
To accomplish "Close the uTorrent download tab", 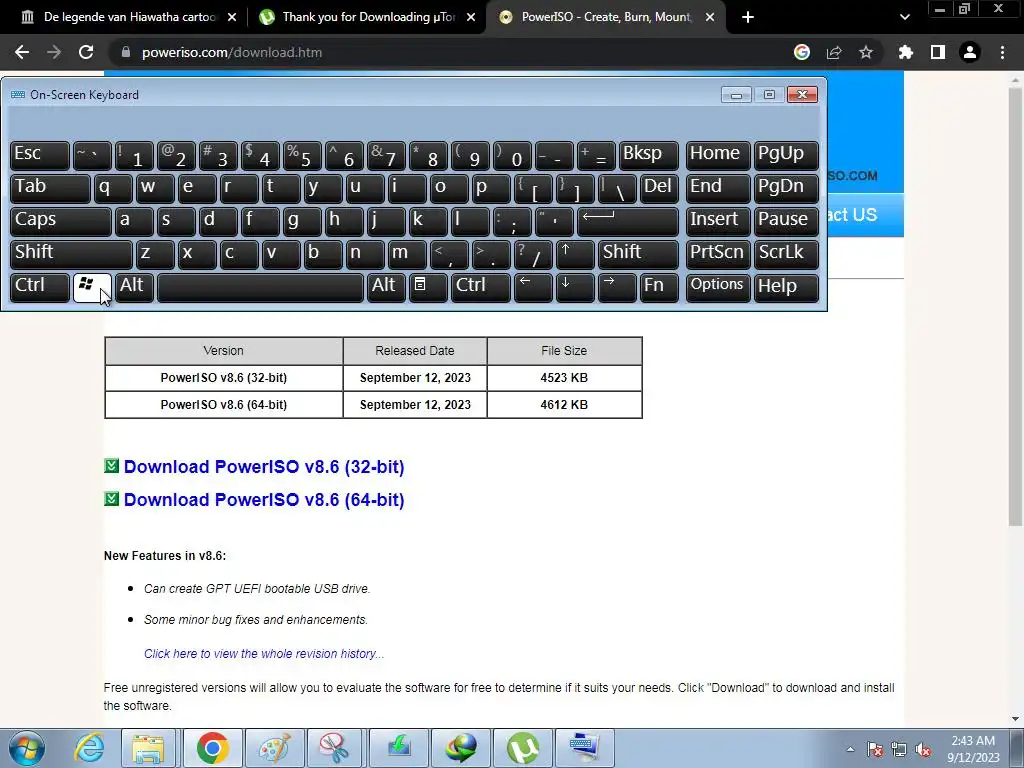I will click(471, 17).
